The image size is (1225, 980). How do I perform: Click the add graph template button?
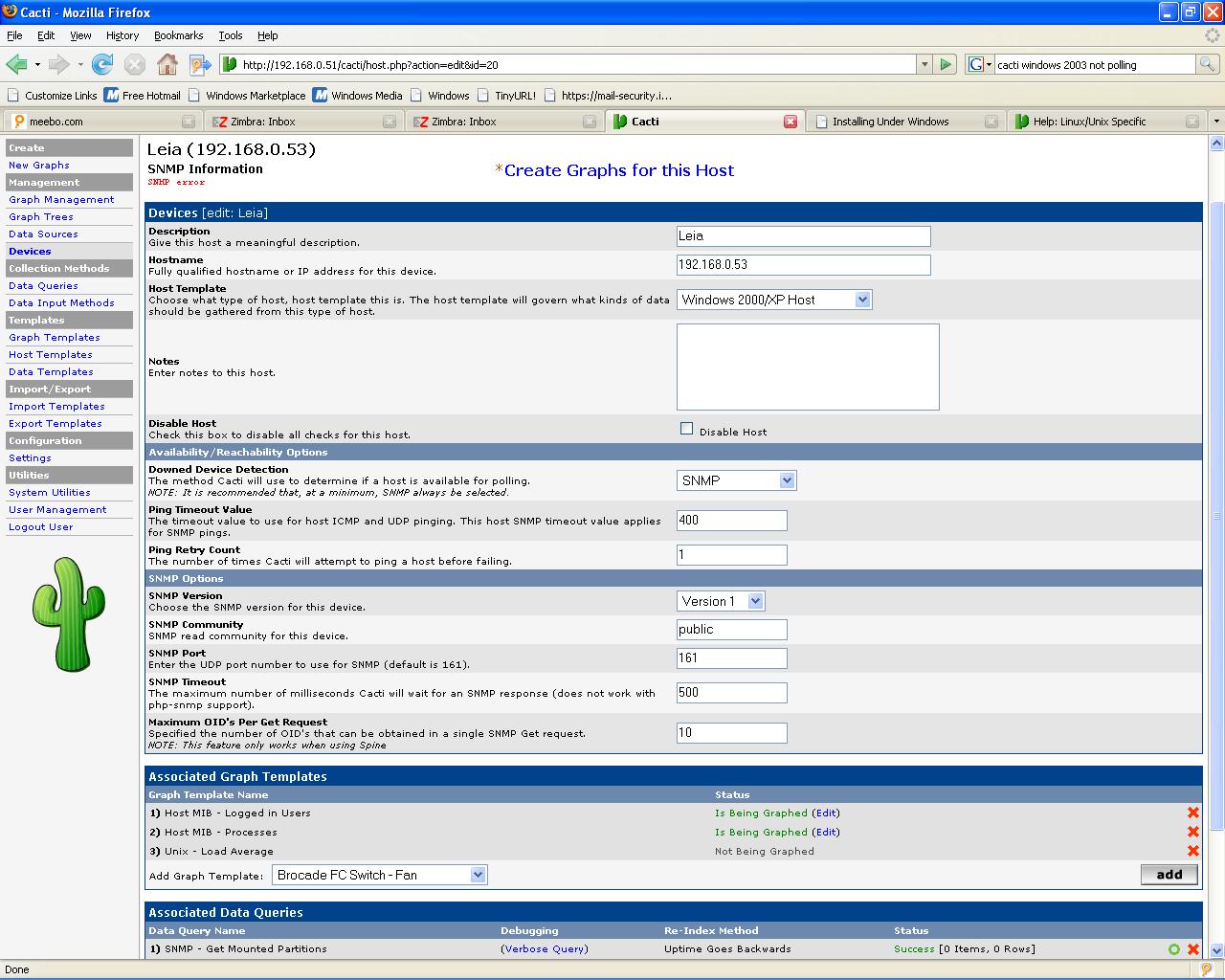click(1169, 875)
